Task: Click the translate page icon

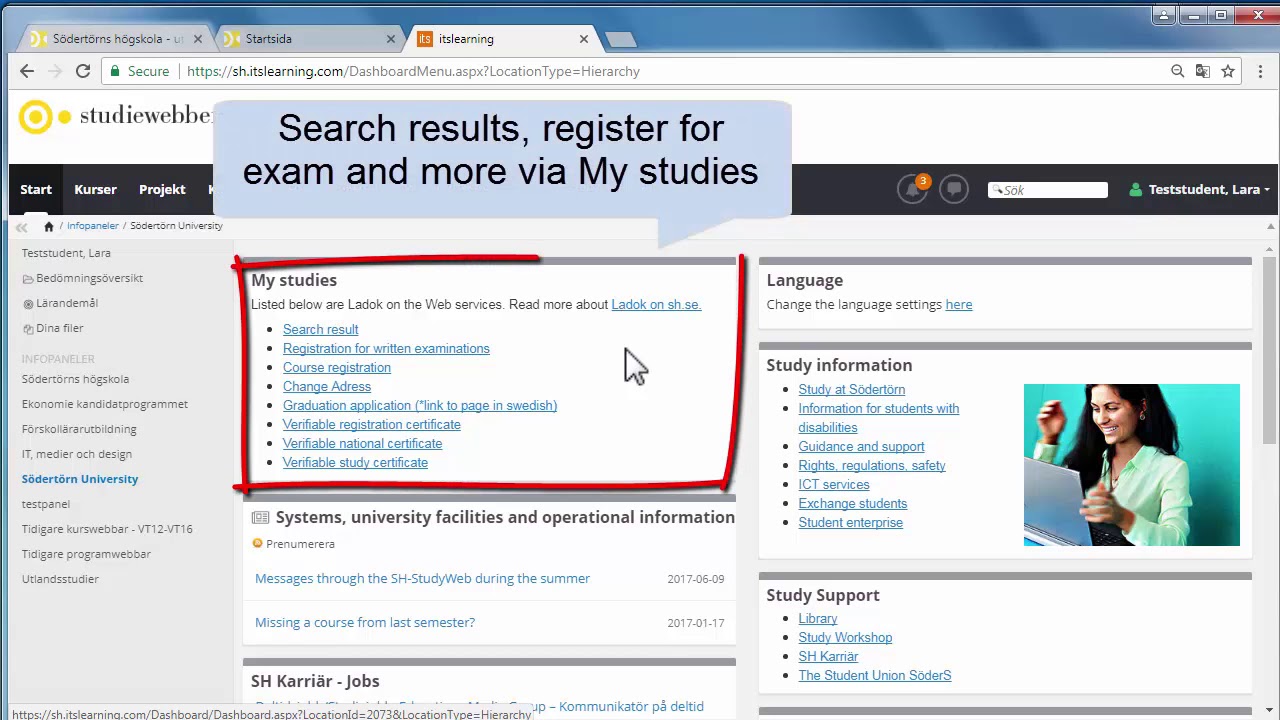Action: pyautogui.click(x=1203, y=71)
